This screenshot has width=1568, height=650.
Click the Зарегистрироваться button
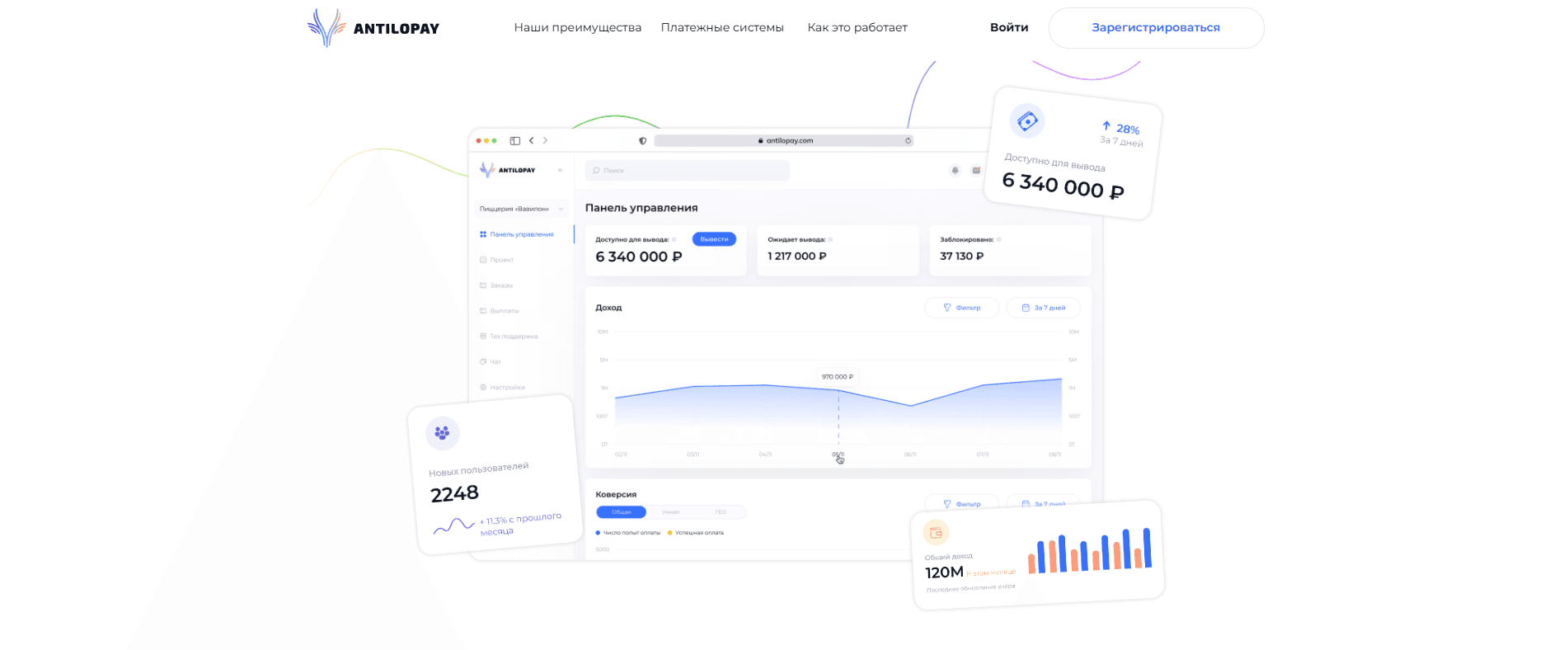coord(1156,28)
